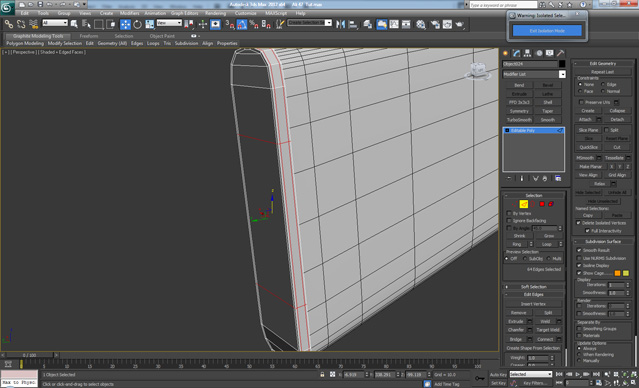Click Exit Isolation Mode button
The height and width of the screenshot is (388, 639).
pyautogui.click(x=547, y=31)
